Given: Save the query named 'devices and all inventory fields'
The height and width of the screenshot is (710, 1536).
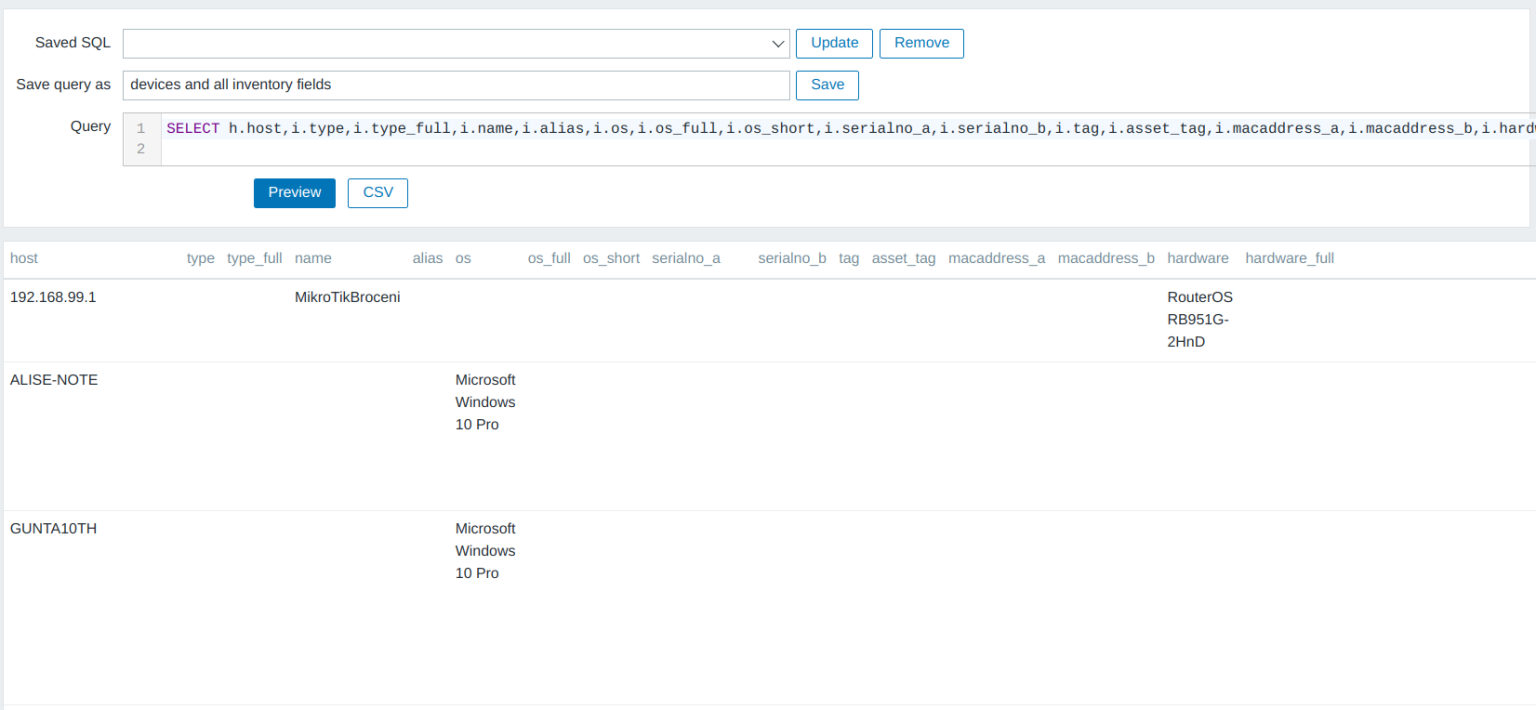Looking at the screenshot, I should pyautogui.click(x=826, y=85).
